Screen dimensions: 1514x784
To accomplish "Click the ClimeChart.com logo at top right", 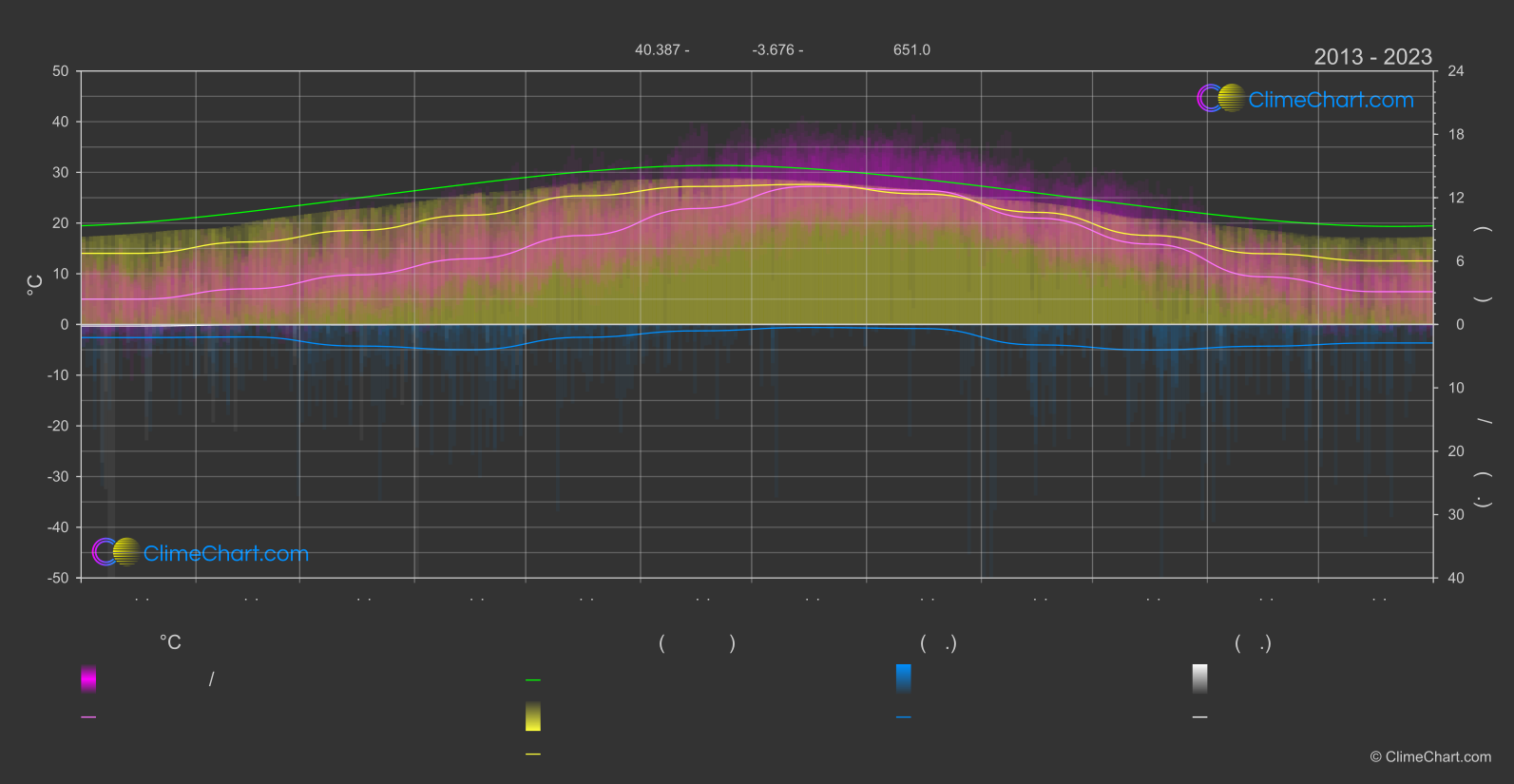I will (x=1305, y=99).
